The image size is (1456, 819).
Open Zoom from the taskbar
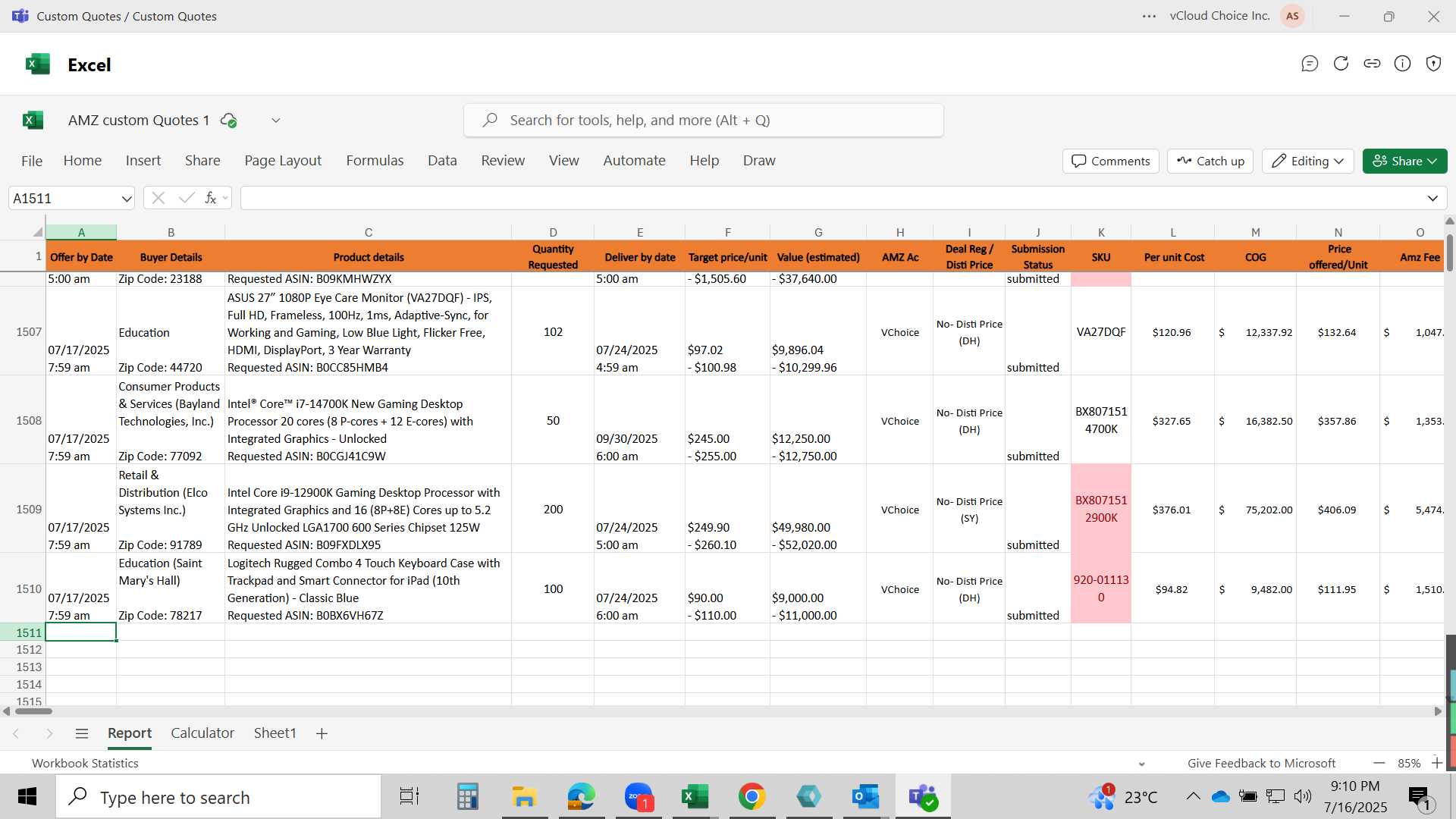point(639,796)
